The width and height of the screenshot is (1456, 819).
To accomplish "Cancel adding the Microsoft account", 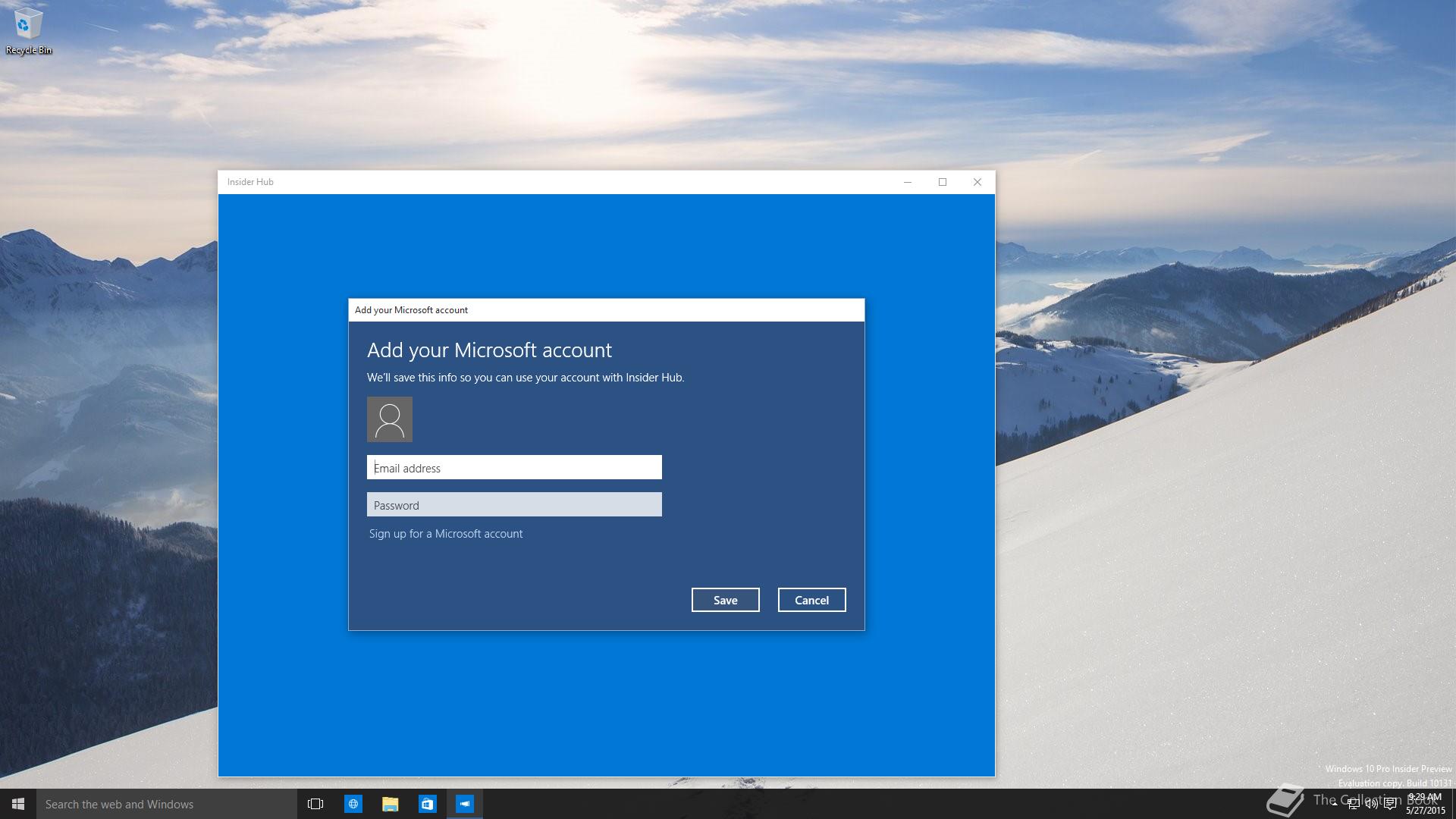I will pos(811,600).
